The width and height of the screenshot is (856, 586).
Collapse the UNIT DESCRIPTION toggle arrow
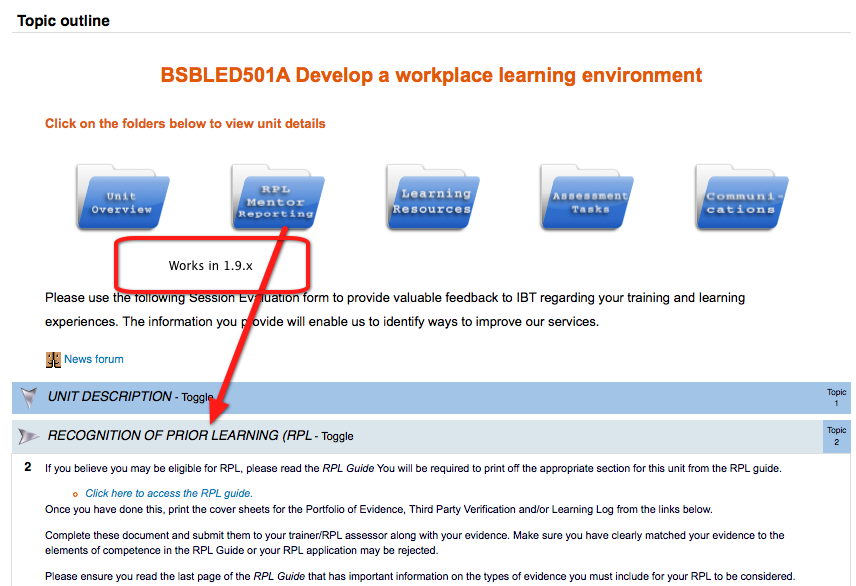pos(28,398)
